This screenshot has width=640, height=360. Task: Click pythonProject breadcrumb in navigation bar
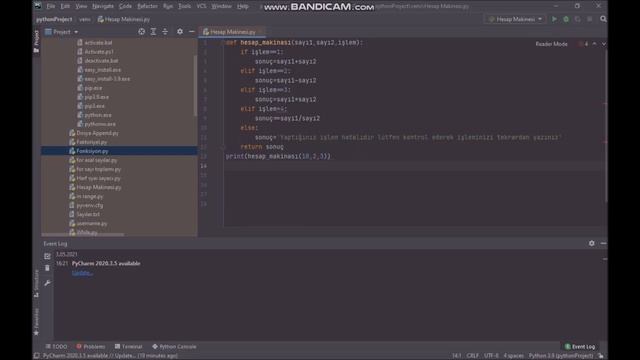click(x=54, y=19)
